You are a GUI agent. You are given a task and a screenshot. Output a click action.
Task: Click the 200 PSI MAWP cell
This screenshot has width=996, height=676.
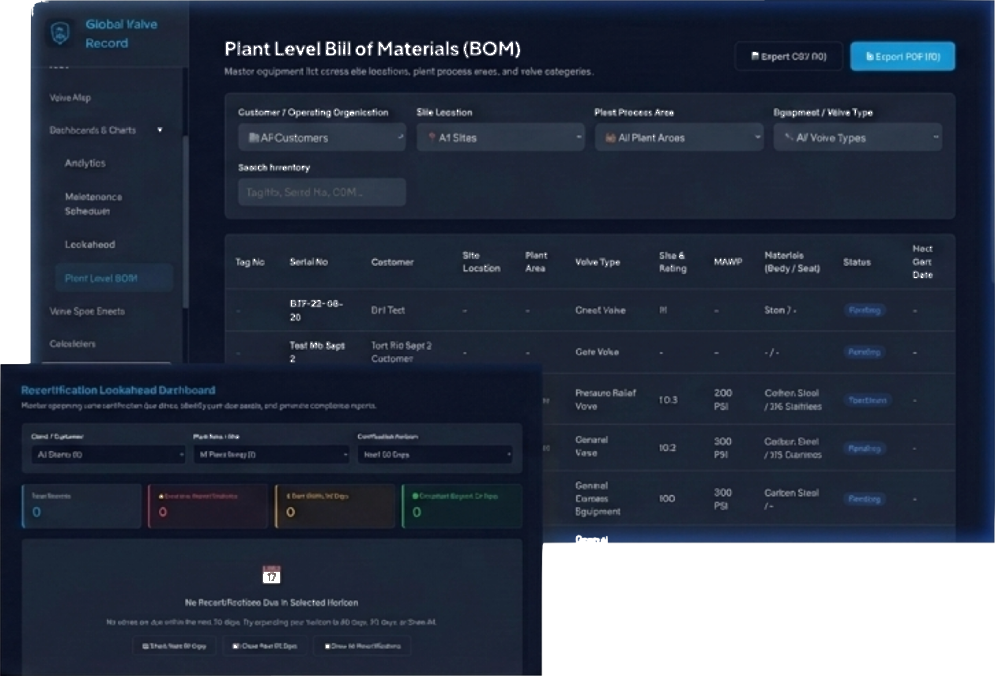tap(723, 400)
